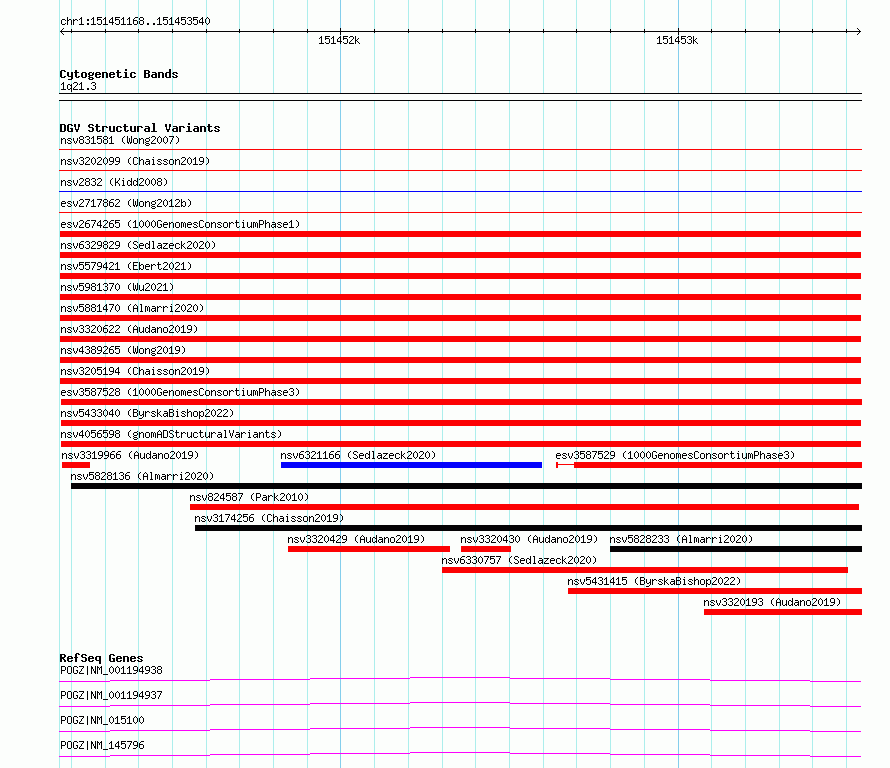Click nsv824587 (Park2010) variant label
This screenshot has width=890, height=768.
pos(249,497)
